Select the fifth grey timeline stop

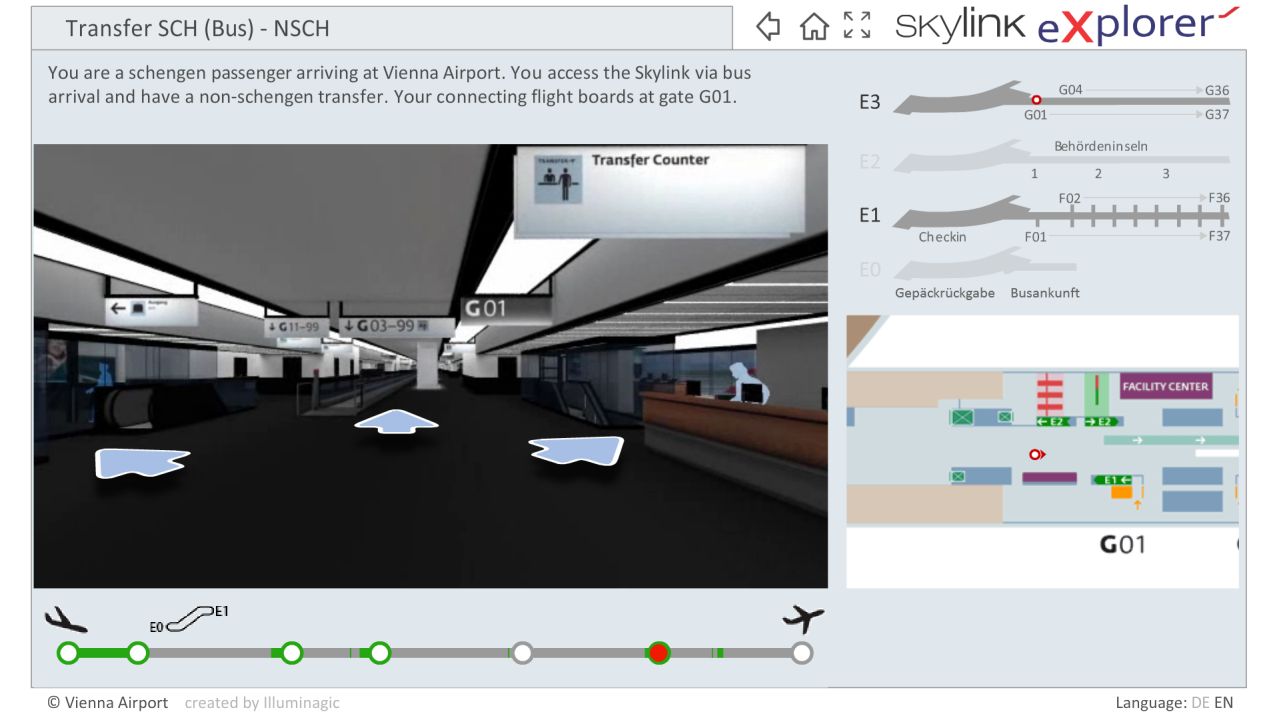coord(521,653)
